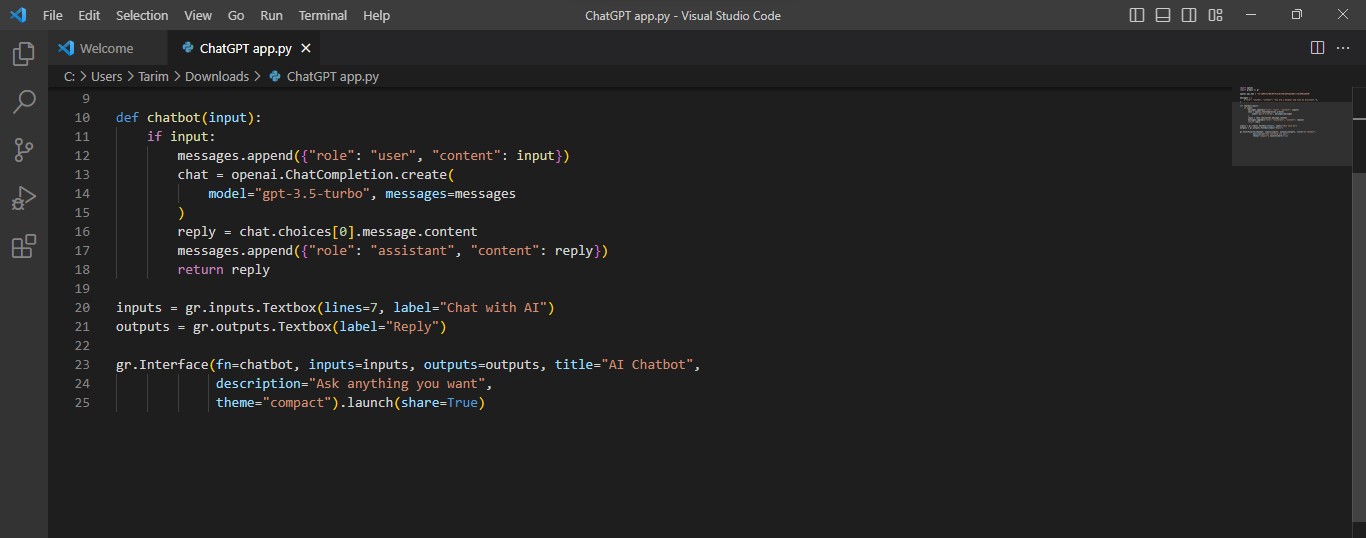The image size is (1366, 538).
Task: Expand the Downloads breadcrumb segment
Action: 217,76
